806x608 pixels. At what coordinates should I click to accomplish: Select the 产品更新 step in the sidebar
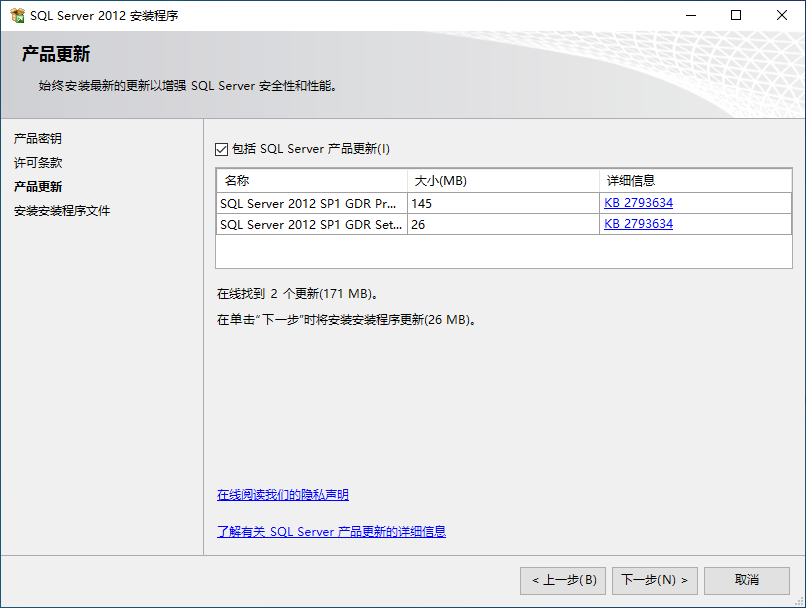38,187
